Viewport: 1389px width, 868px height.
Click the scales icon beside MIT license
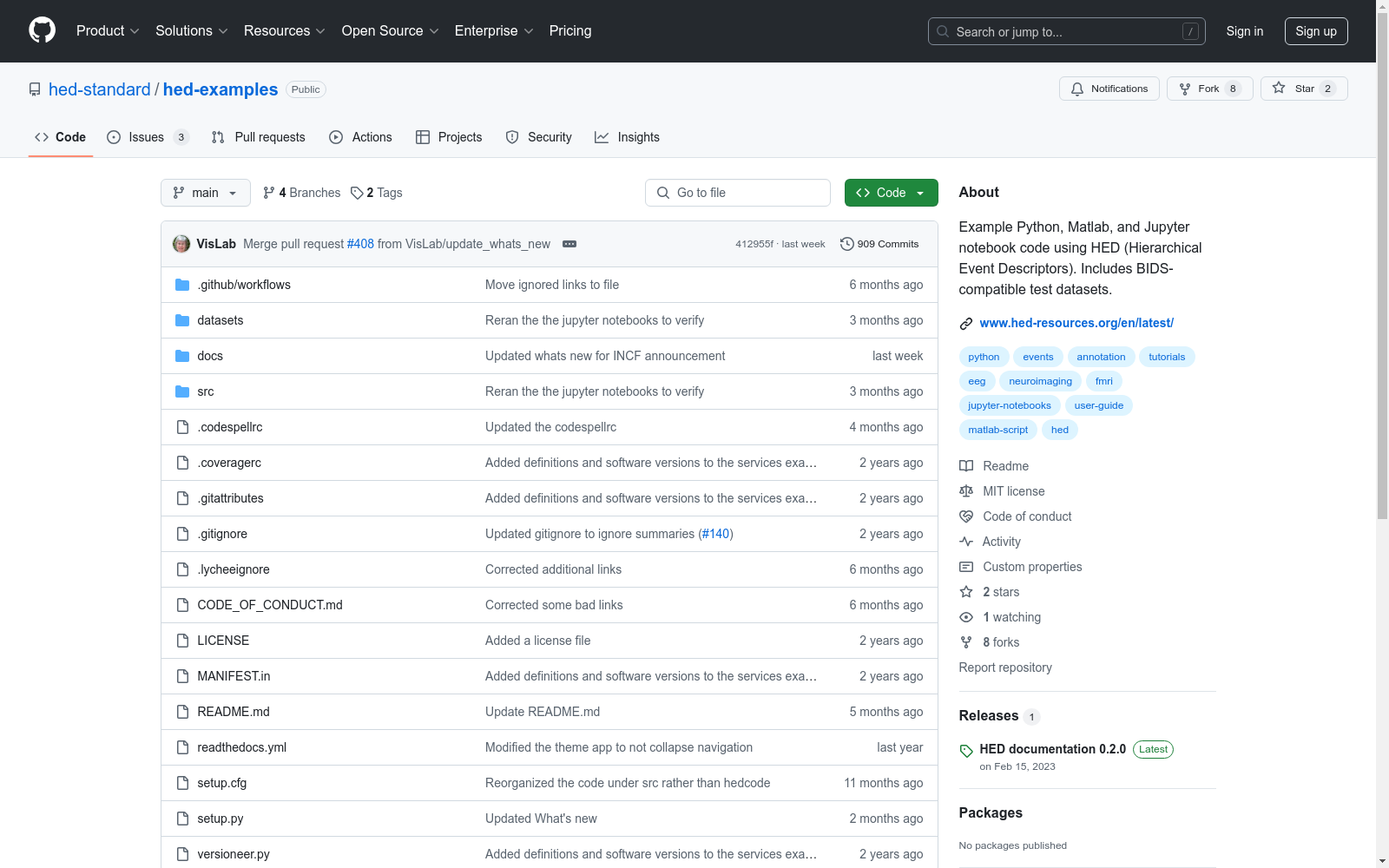(966, 491)
